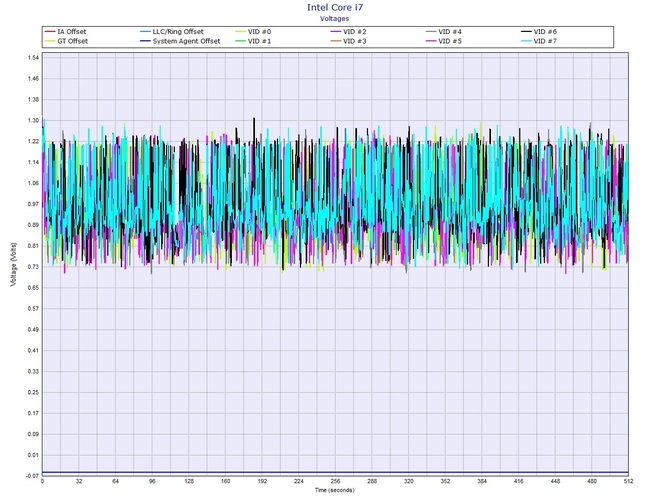670x502 pixels.
Task: Select the VID #3 legend label
Action: point(354,41)
